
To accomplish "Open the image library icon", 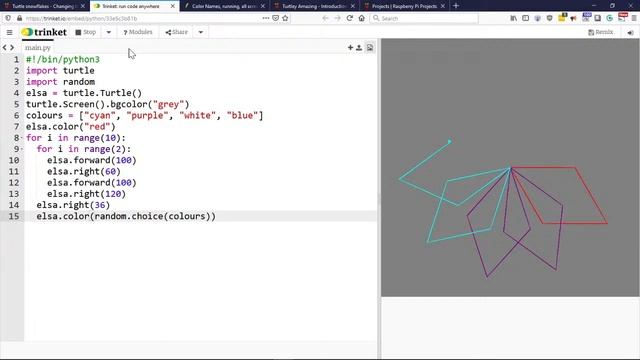I will coord(370,48).
